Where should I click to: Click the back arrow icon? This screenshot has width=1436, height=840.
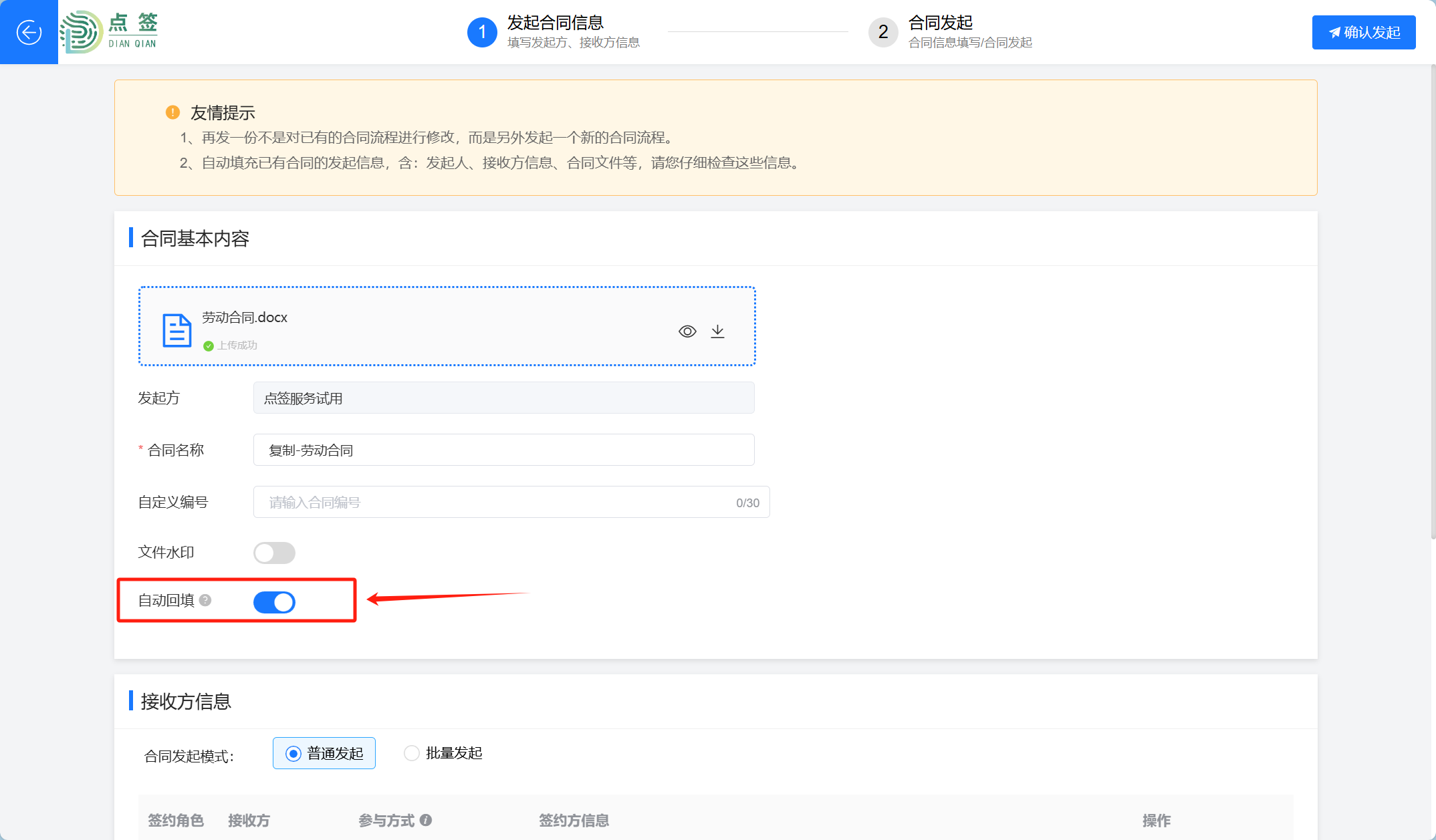tap(29, 32)
